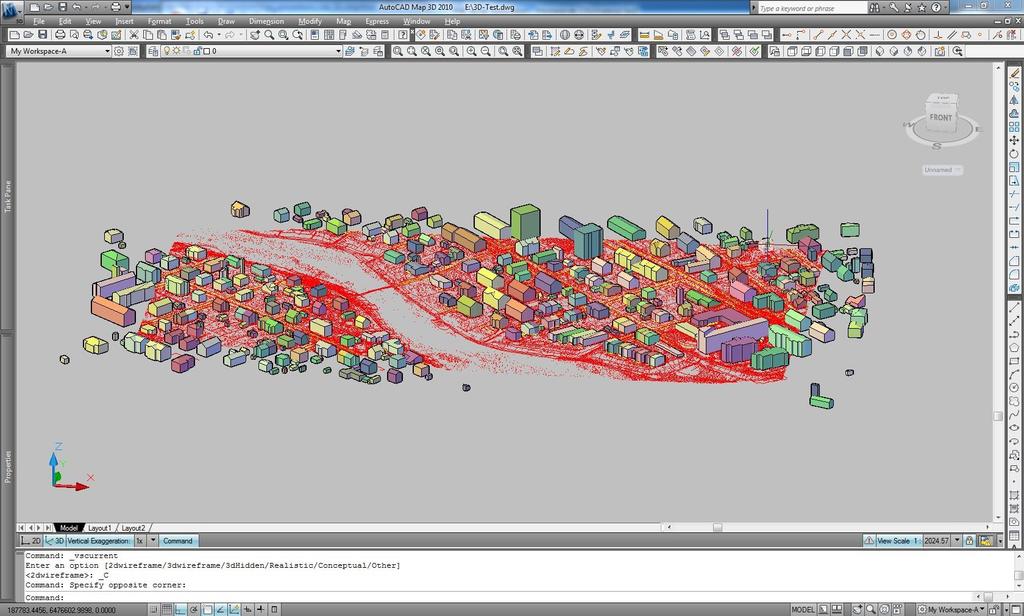This screenshot has height=616, width=1024.
Task: Click the coordinates readout in the status bar
Action: 62,610
